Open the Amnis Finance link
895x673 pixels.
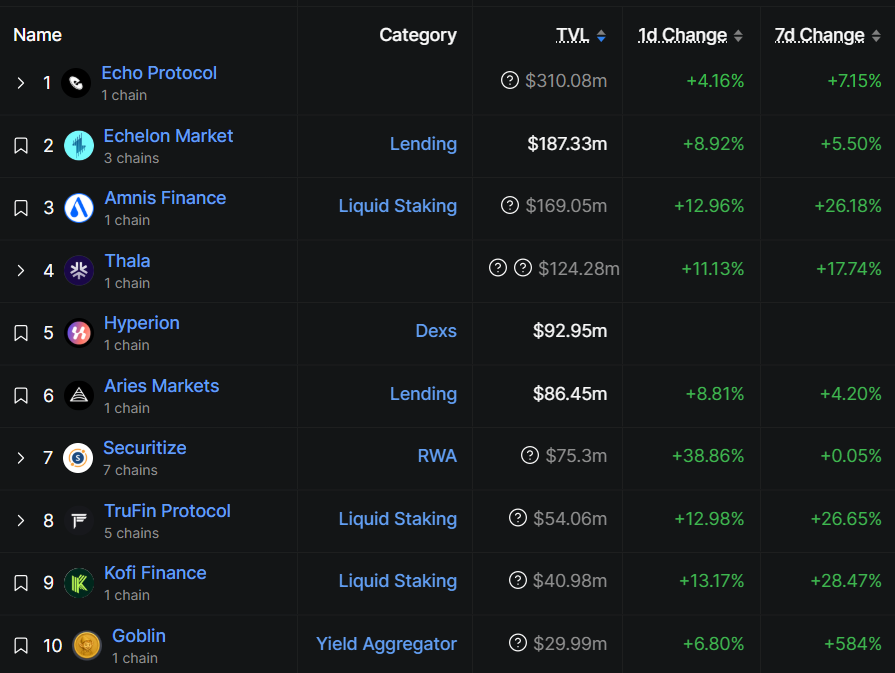166,198
